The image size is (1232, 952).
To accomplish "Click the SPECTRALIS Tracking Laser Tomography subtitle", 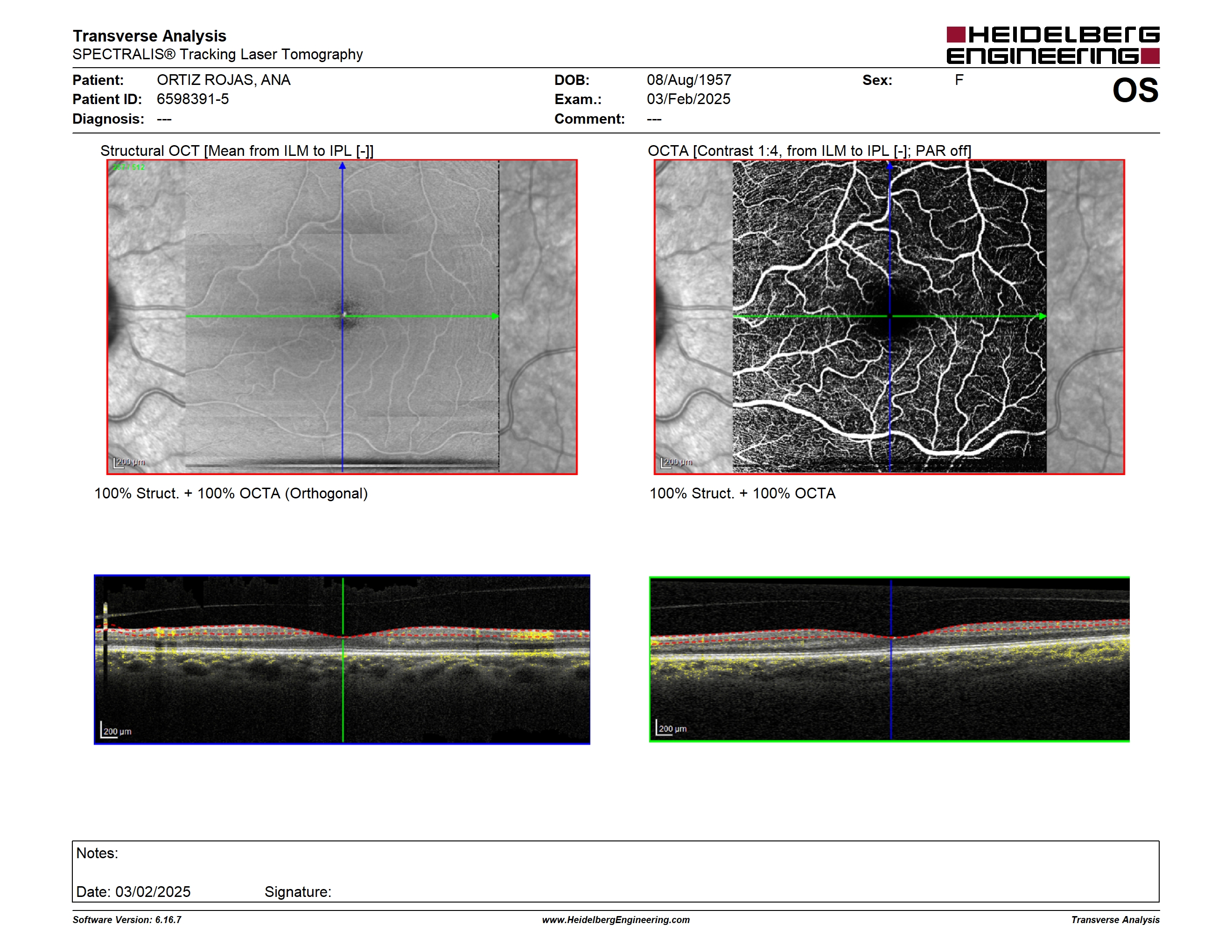I will pos(217,55).
